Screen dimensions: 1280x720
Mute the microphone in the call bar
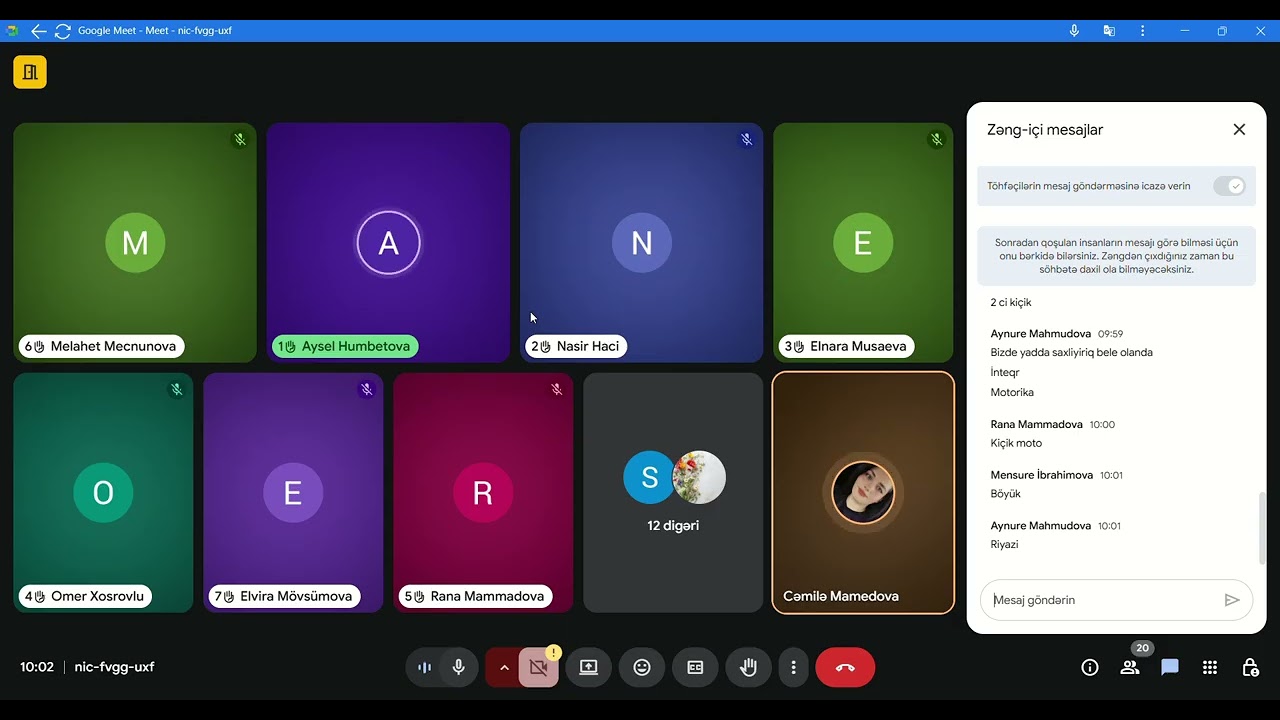click(459, 667)
